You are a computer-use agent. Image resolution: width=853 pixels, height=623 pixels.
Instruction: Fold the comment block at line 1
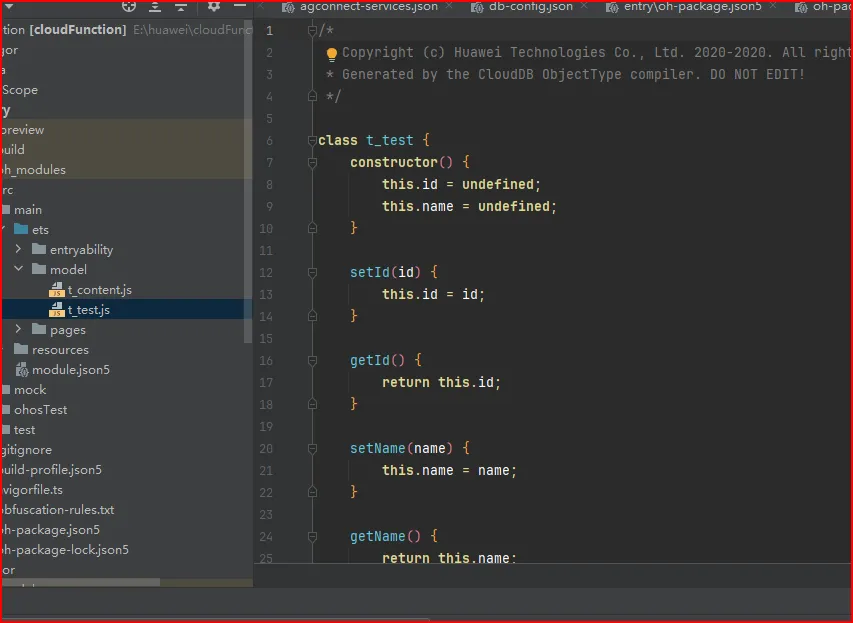pos(312,30)
